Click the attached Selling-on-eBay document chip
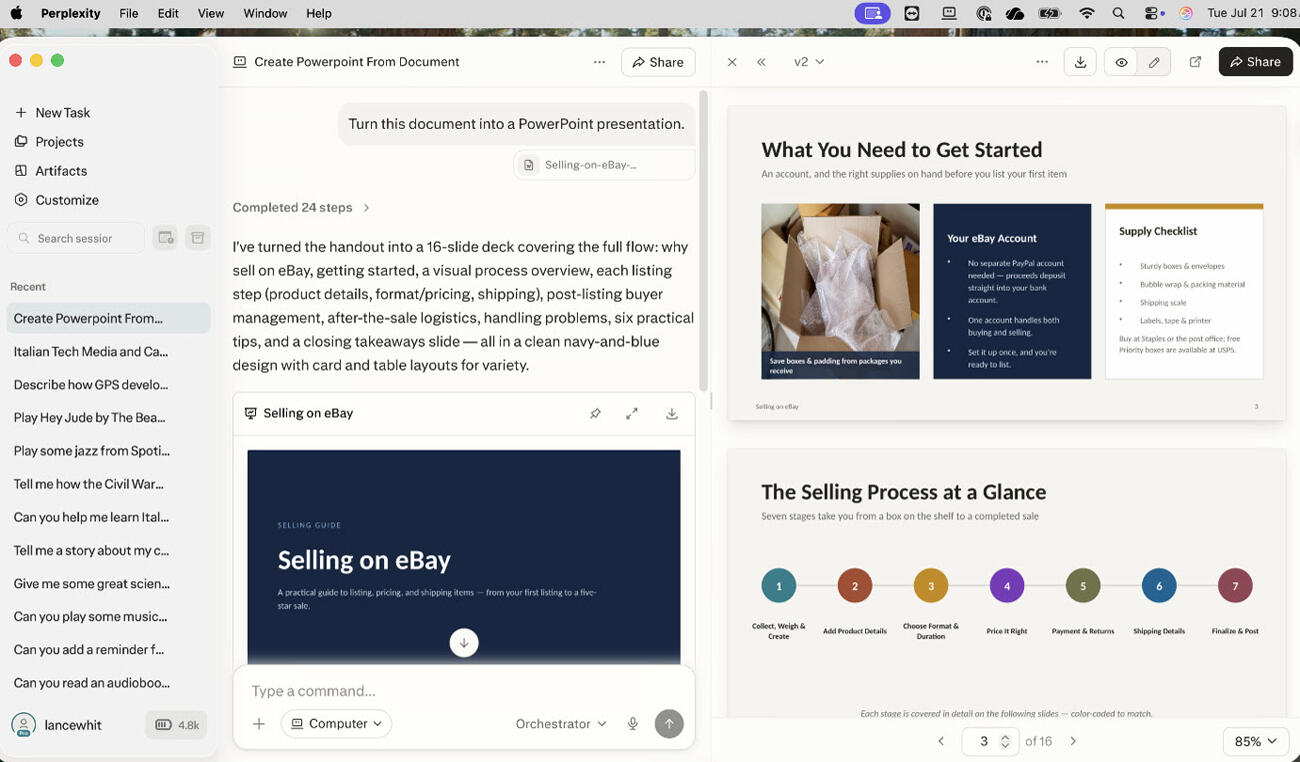 click(604, 165)
